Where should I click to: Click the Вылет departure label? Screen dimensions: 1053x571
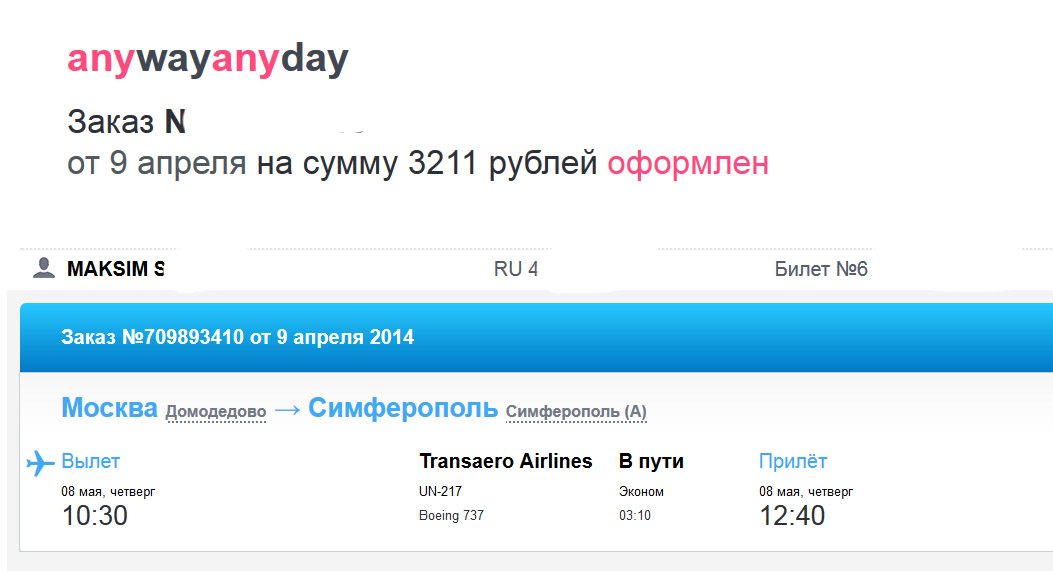[x=90, y=462]
